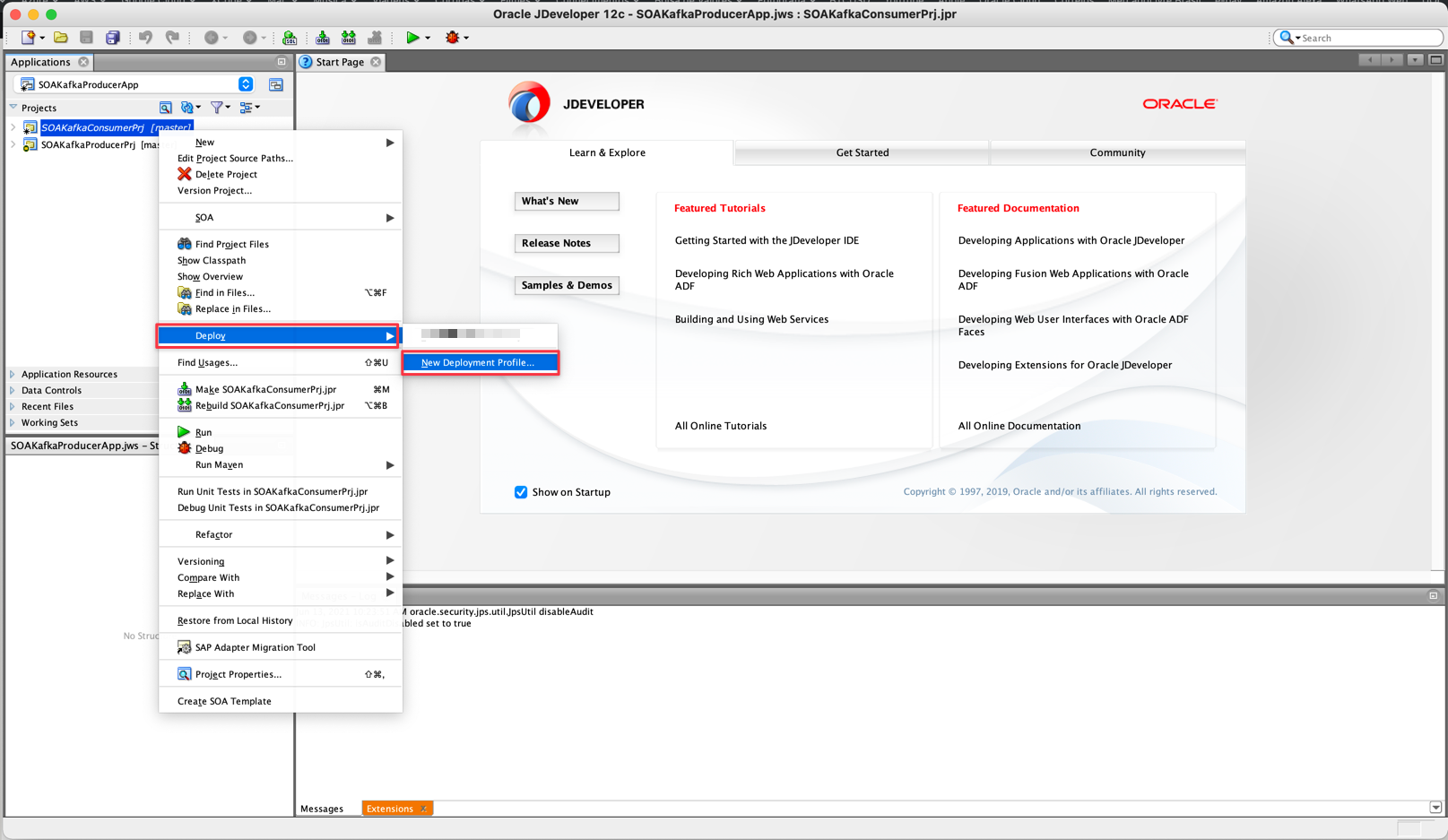Click the search icon in the Projects panel
Viewport: 1448px width, 840px height.
click(166, 107)
